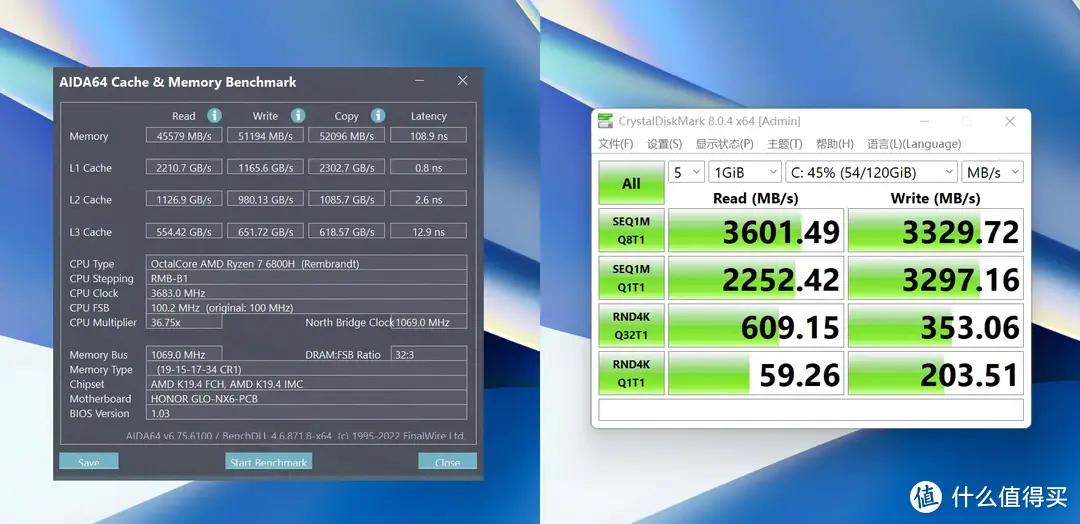The height and width of the screenshot is (524, 1080).
Task: Click the CPU FSB value 100.2 MHz
Action: click(x=307, y=307)
